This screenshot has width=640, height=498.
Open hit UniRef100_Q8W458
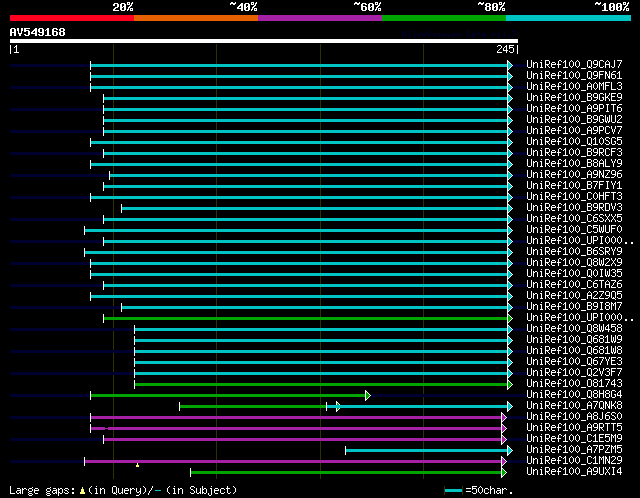click(574, 329)
